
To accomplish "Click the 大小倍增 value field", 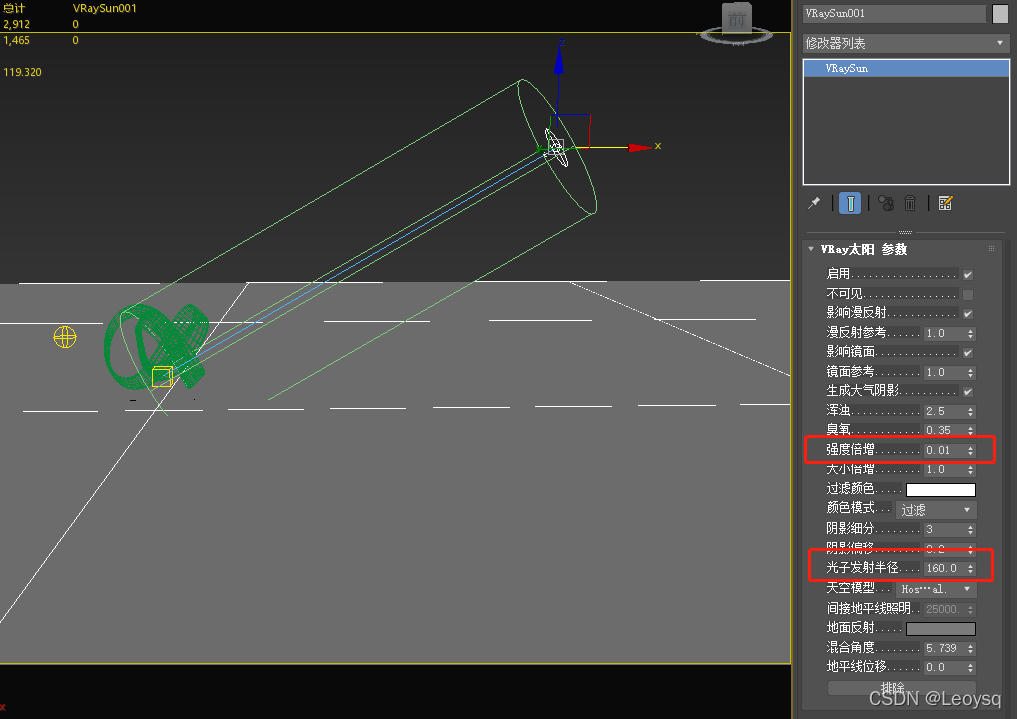I will [944, 469].
